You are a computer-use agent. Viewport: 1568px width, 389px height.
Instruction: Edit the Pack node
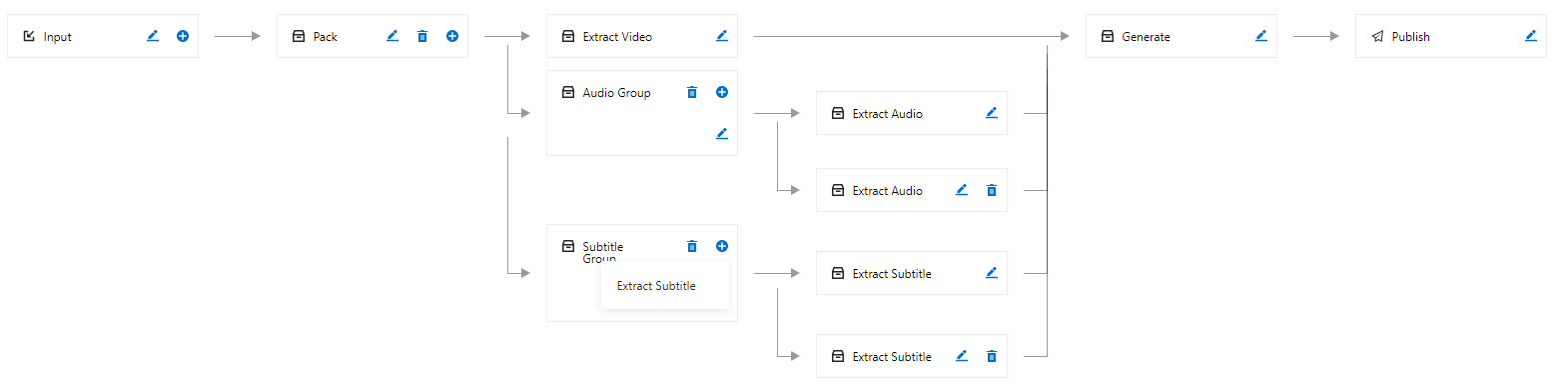pos(392,36)
